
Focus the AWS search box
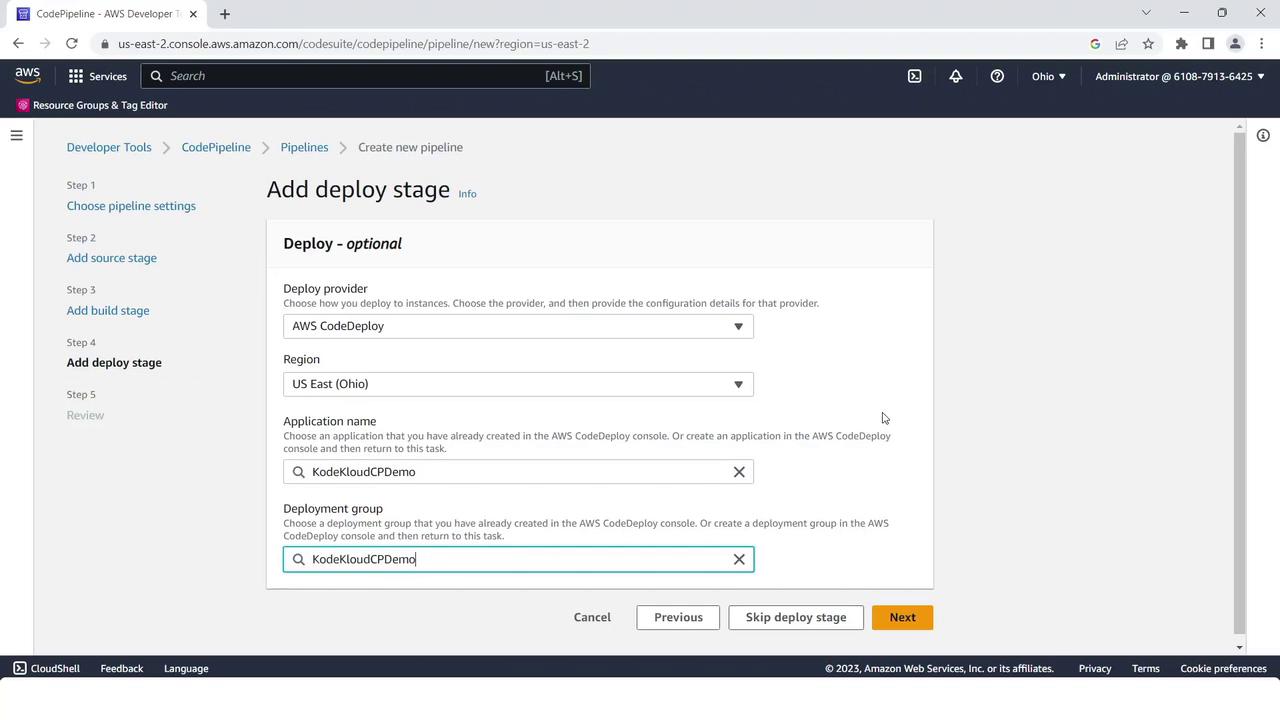[366, 76]
